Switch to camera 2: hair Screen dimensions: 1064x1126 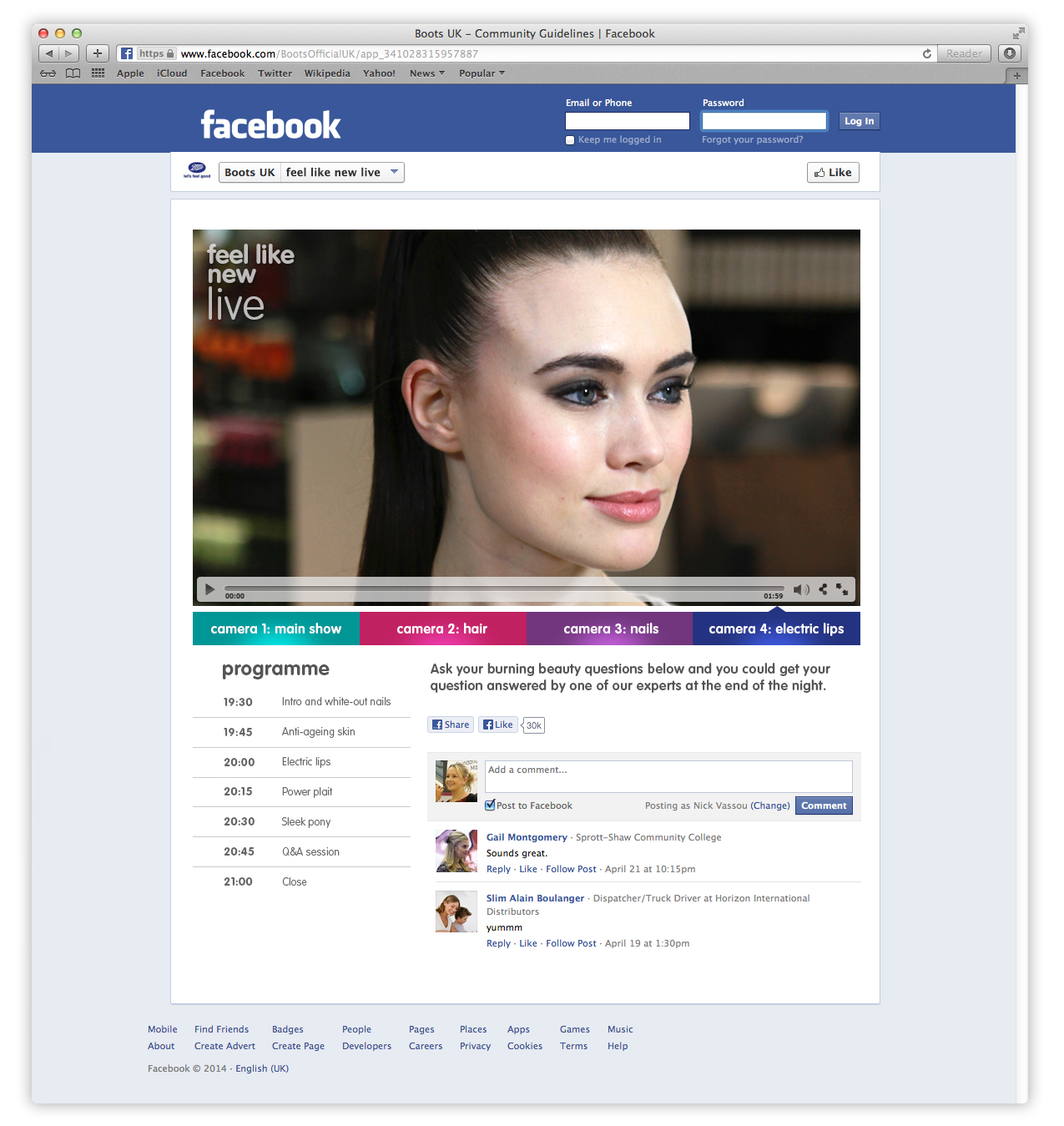(x=443, y=629)
